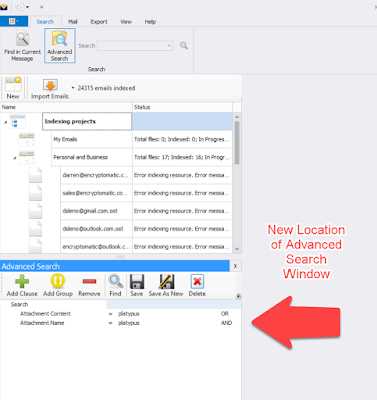
Task: Open the quick access toolbar customize arrow
Action: pyautogui.click(x=42, y=7)
